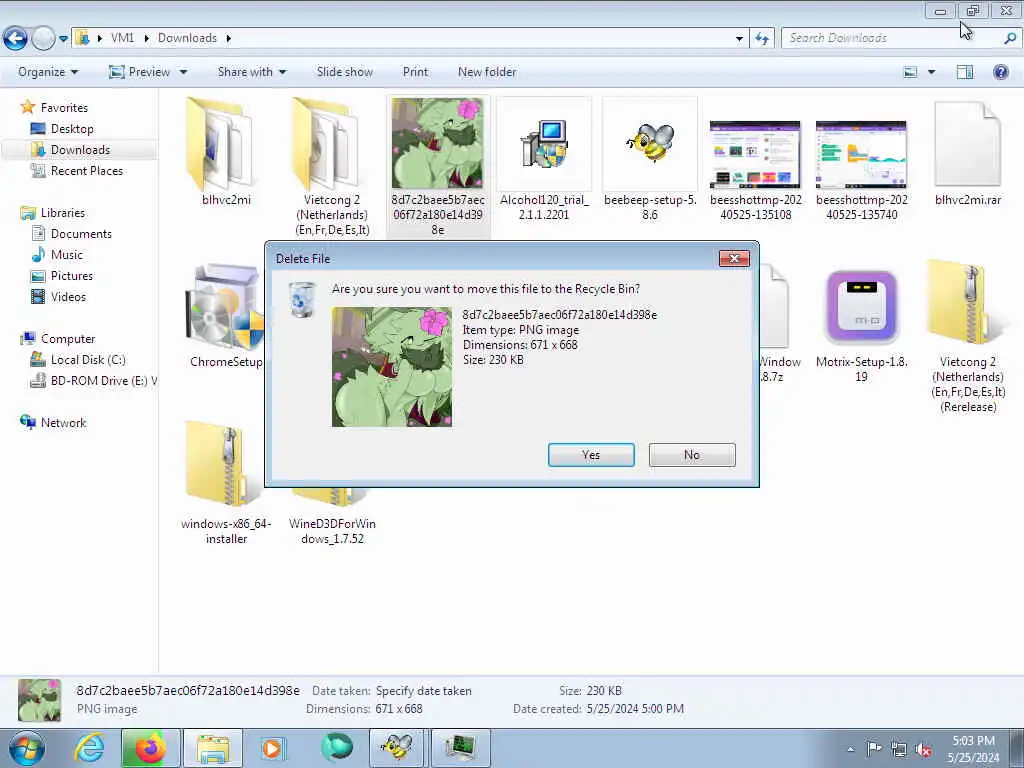Change the view icon in toolbar
1024x768 pixels.
coord(910,72)
